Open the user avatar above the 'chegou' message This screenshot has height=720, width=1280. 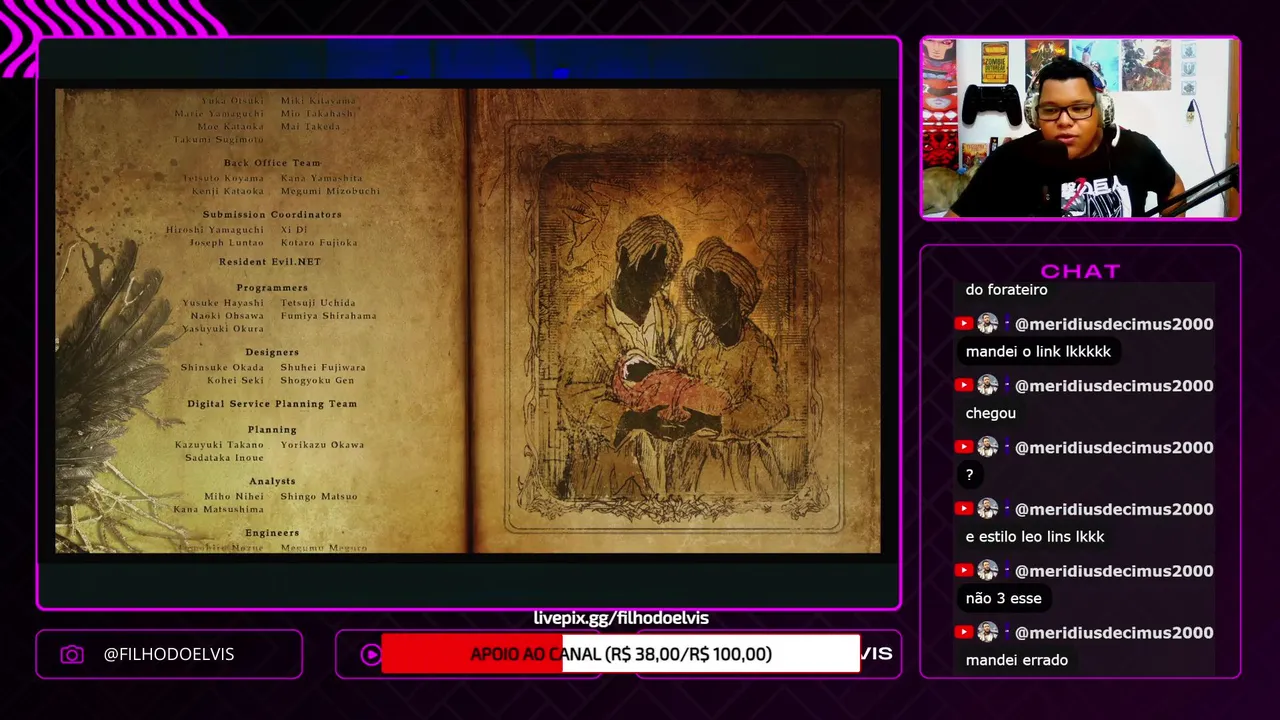tap(988, 385)
